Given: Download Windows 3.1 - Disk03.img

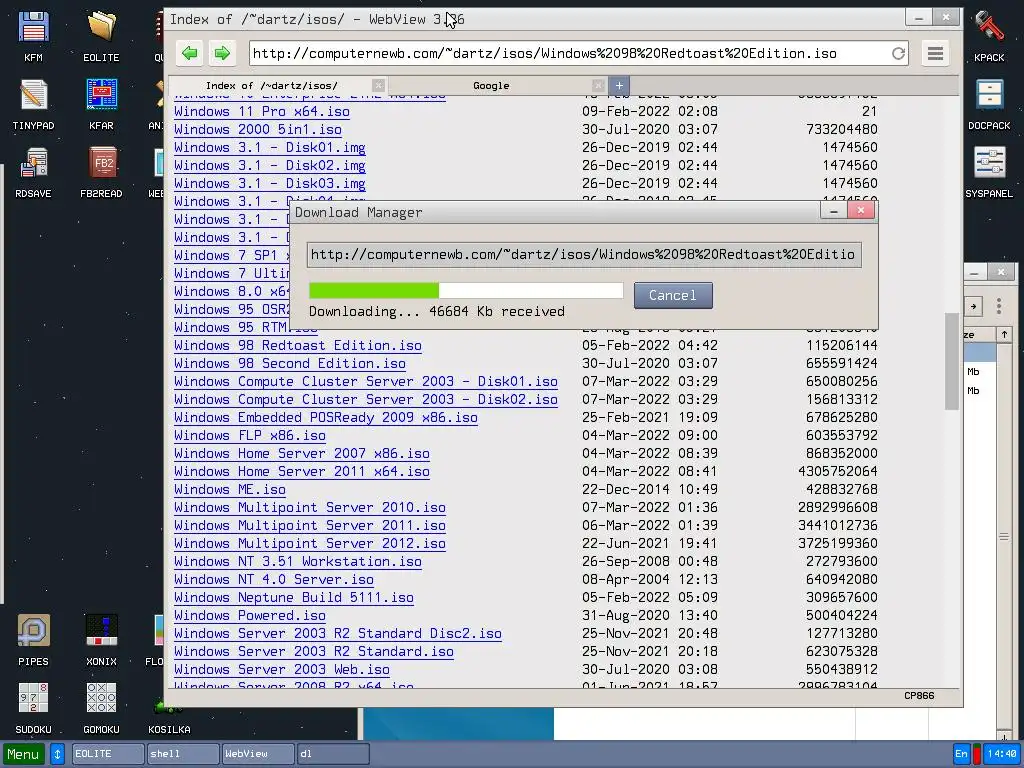Looking at the screenshot, I should [269, 184].
